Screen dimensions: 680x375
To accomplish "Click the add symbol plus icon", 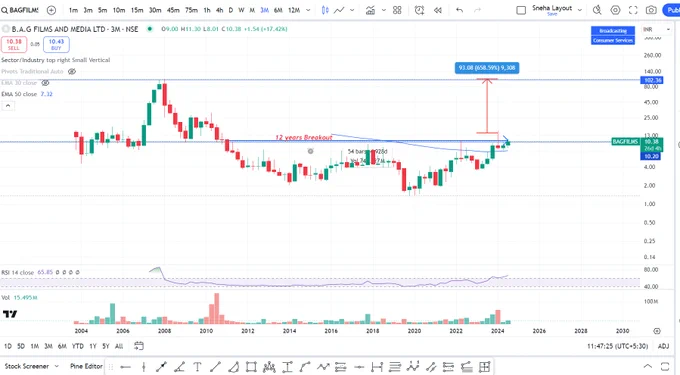I will pyautogui.click(x=51, y=10).
